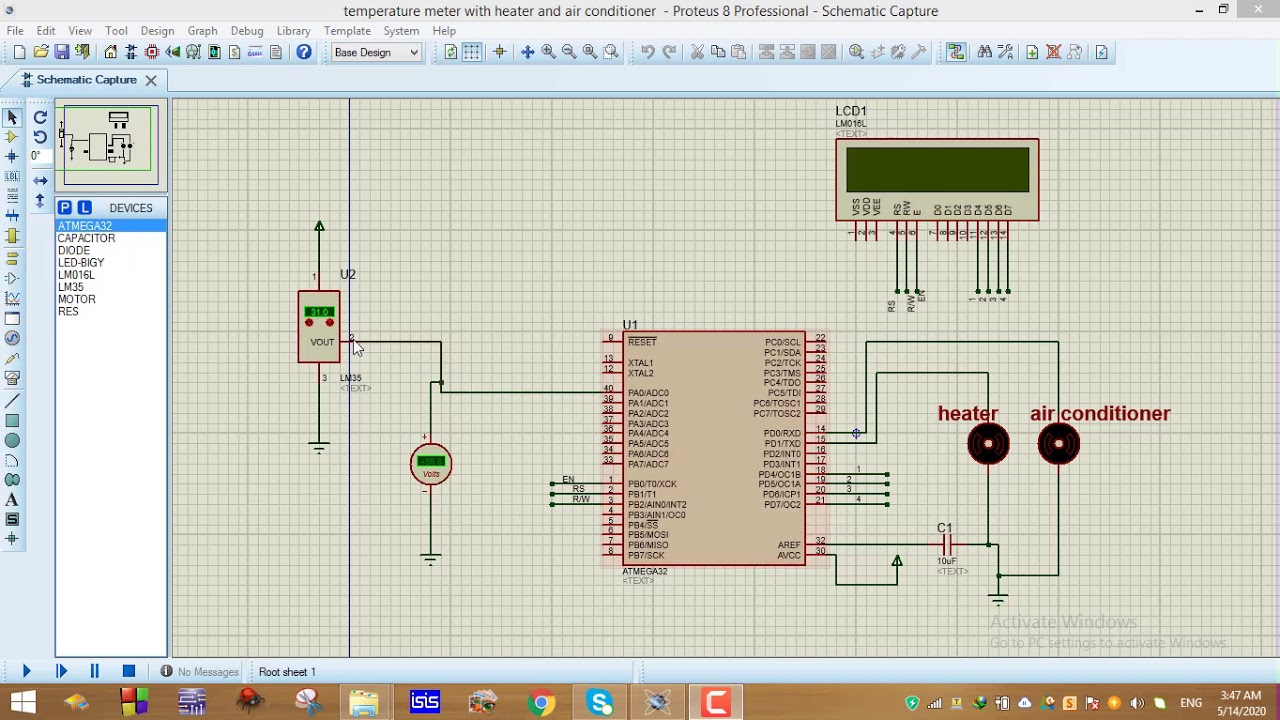Screen dimensions: 1280x720
Task: Click the Pause simulation button
Action: click(95, 672)
